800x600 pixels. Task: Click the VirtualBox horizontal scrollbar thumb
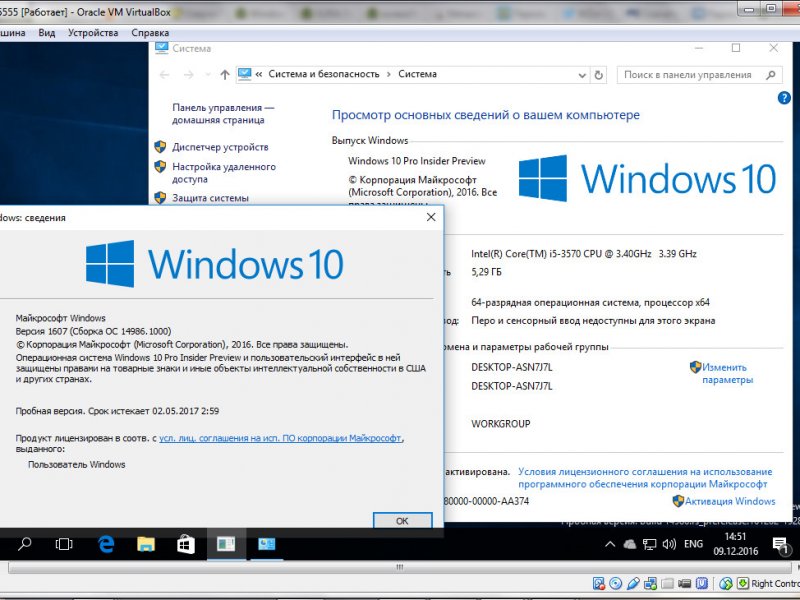coord(400,567)
